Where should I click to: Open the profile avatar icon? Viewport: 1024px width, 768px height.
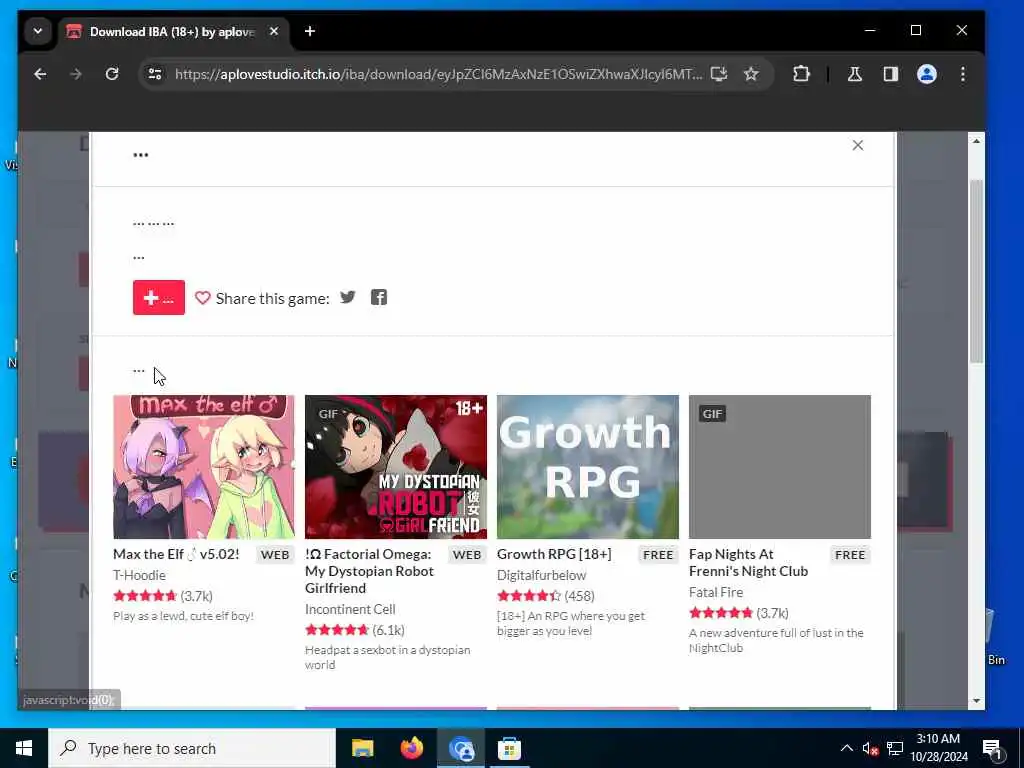[x=927, y=74]
